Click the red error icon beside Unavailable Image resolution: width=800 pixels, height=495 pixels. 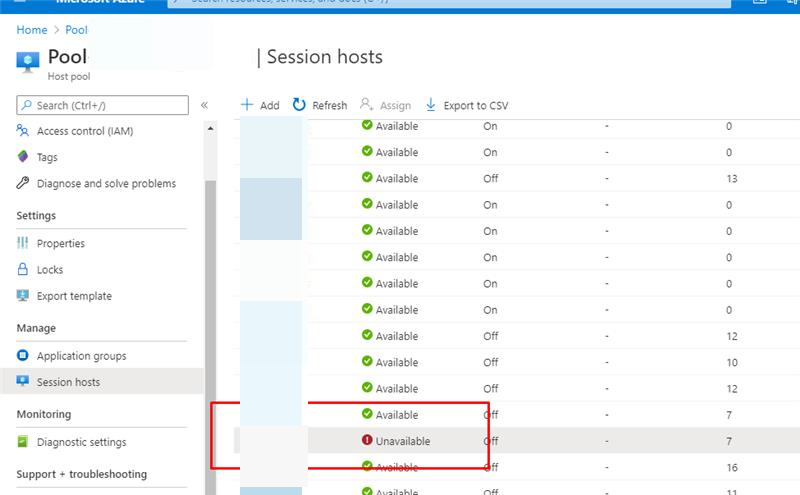367,439
